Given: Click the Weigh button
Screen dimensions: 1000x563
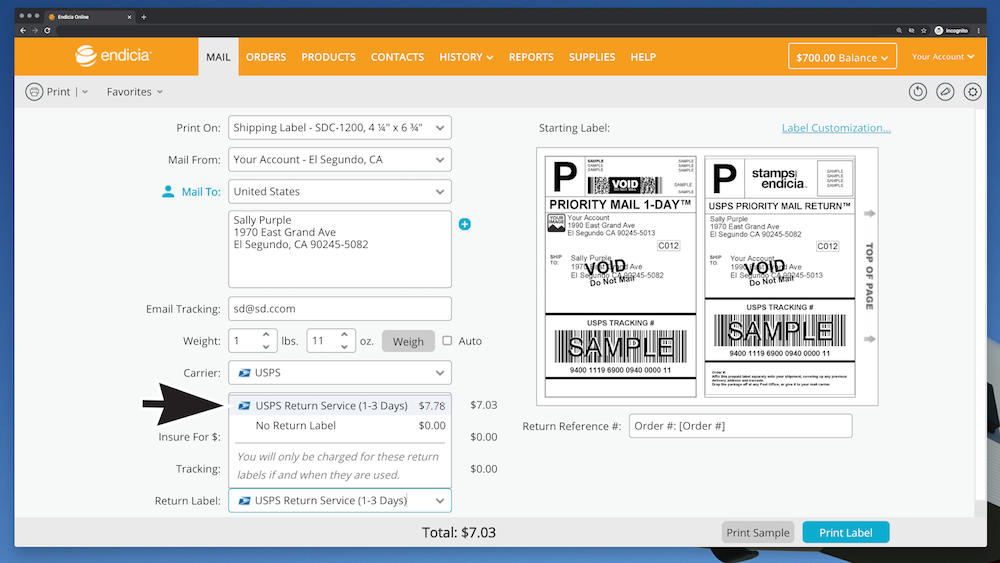Looking at the screenshot, I should (408, 341).
